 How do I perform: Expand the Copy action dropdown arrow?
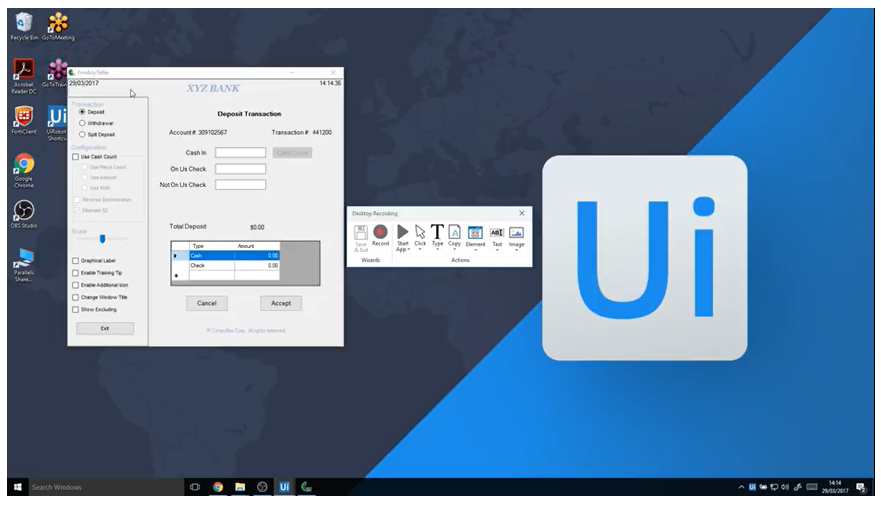pyautogui.click(x=455, y=249)
